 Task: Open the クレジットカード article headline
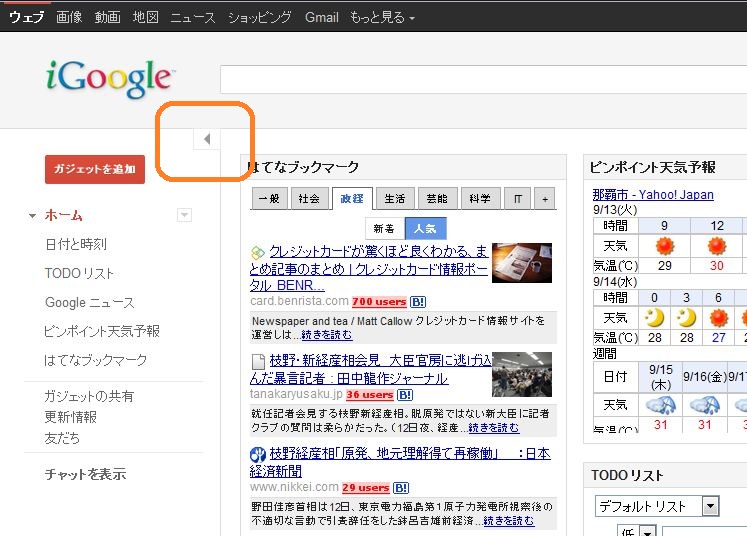click(x=369, y=268)
